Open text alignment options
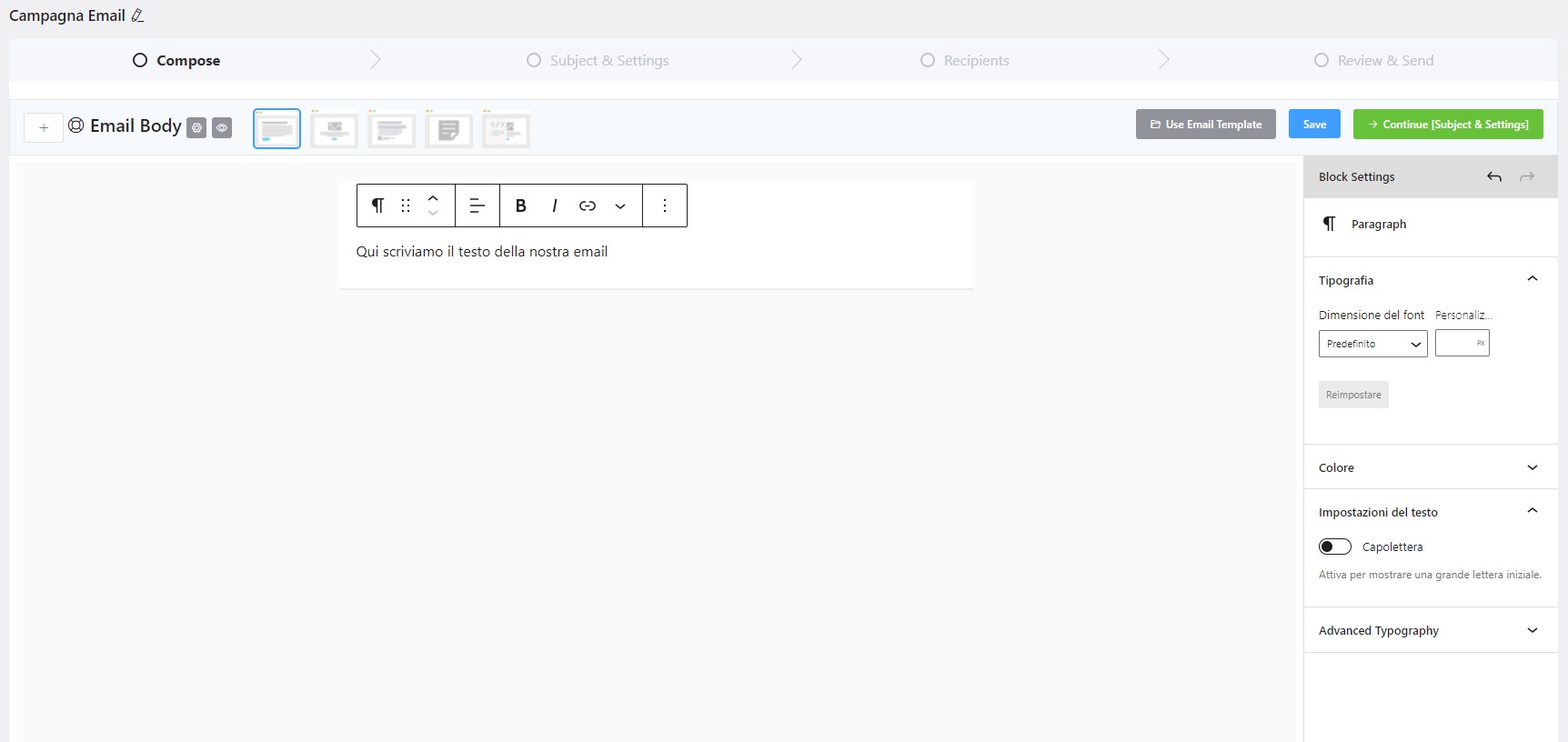The height and width of the screenshot is (742, 1568). tap(477, 206)
